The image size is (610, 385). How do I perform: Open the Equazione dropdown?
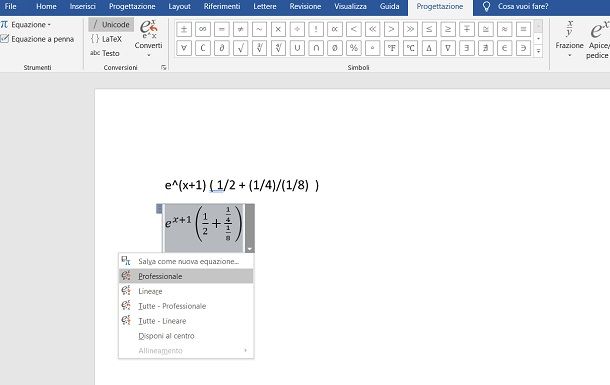pos(26,24)
